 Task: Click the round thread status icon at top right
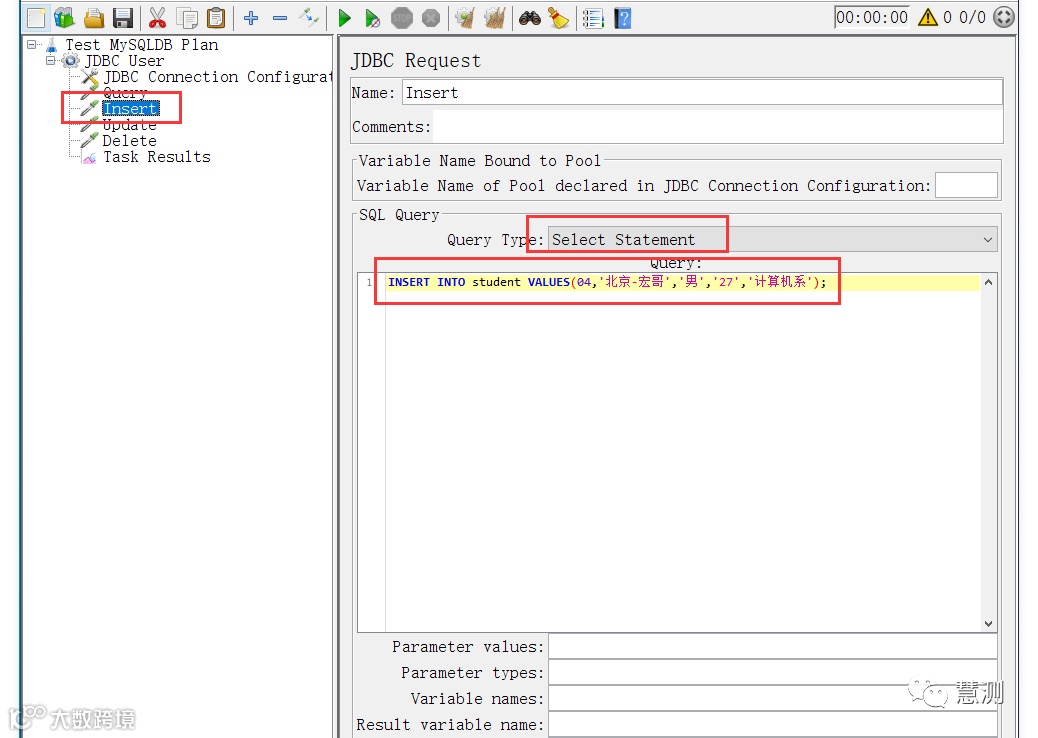[1004, 17]
